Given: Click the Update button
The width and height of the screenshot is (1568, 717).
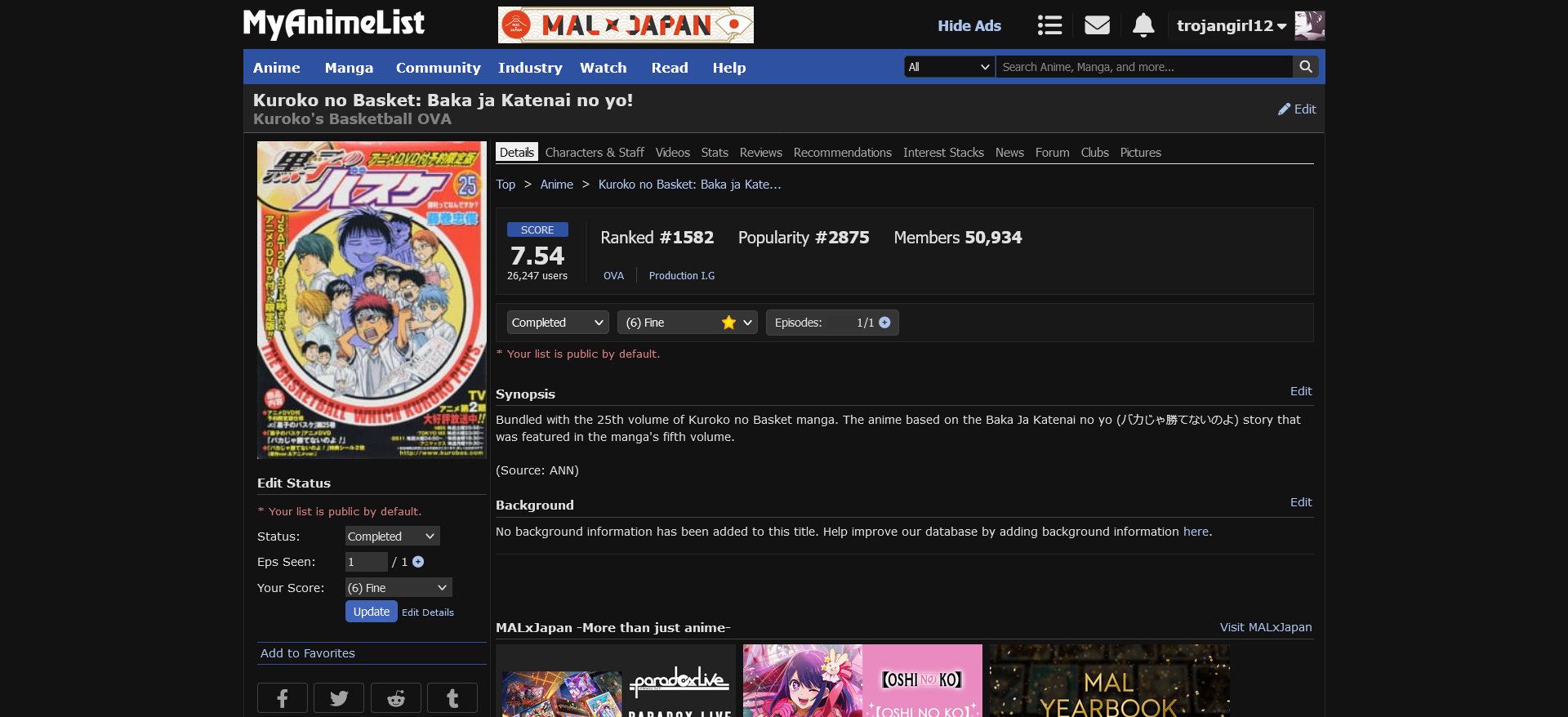Looking at the screenshot, I should 372,612.
